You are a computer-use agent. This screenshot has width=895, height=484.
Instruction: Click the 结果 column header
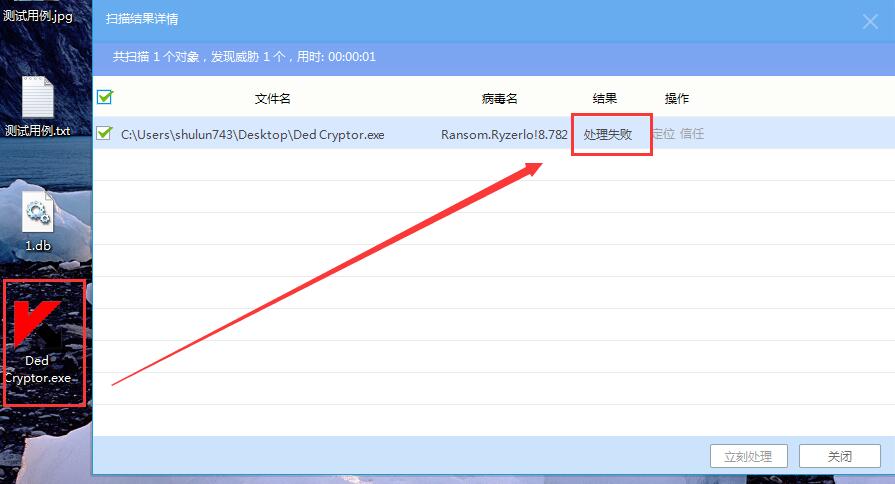[x=604, y=98]
